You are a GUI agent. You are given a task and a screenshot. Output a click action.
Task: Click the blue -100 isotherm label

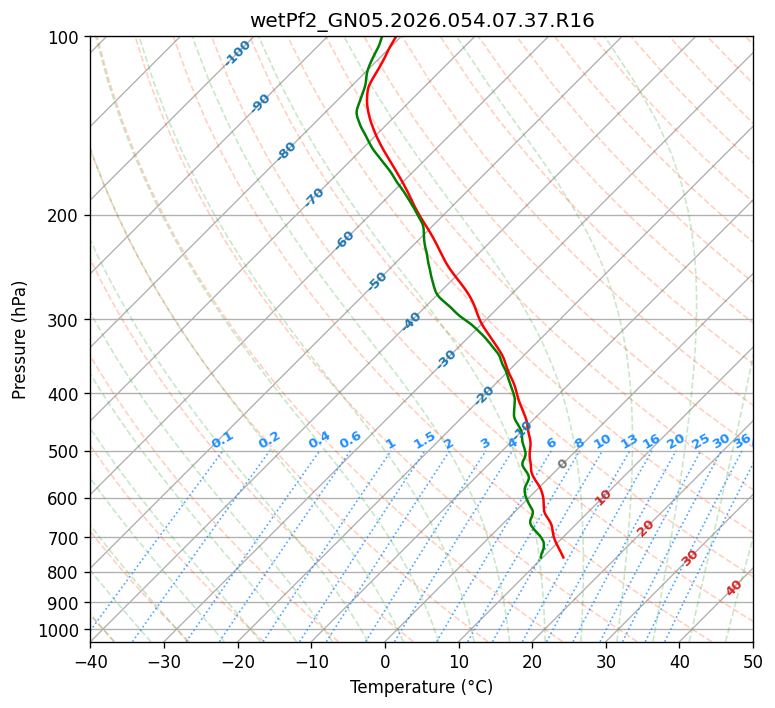click(x=237, y=53)
